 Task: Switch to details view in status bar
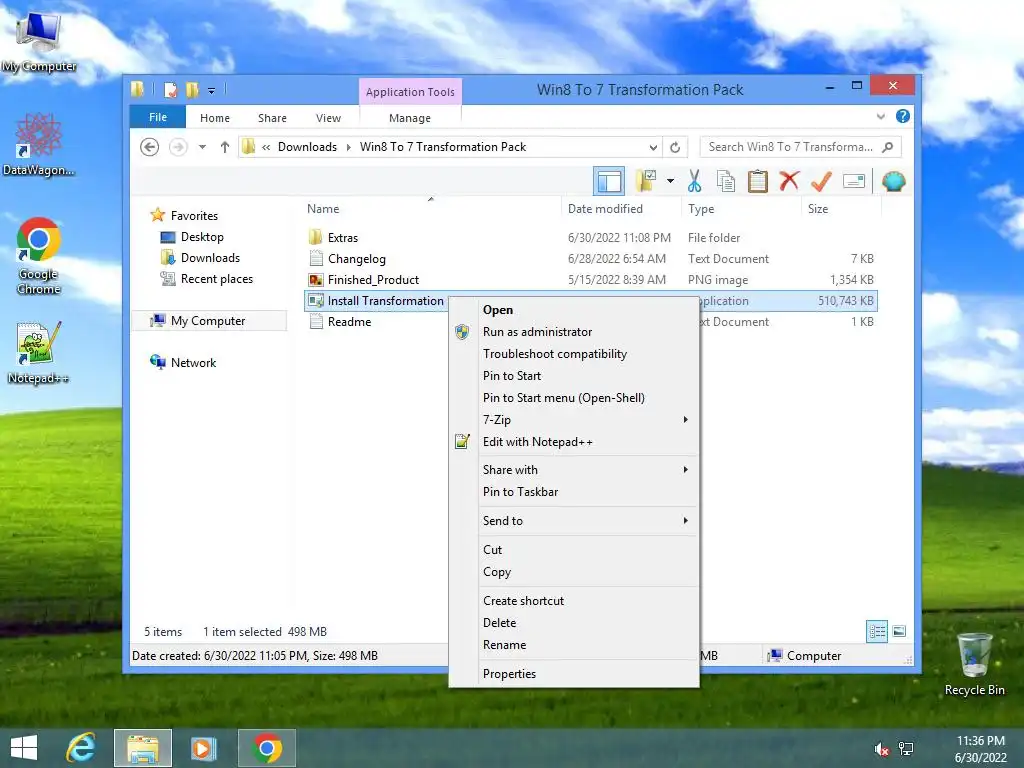click(876, 632)
